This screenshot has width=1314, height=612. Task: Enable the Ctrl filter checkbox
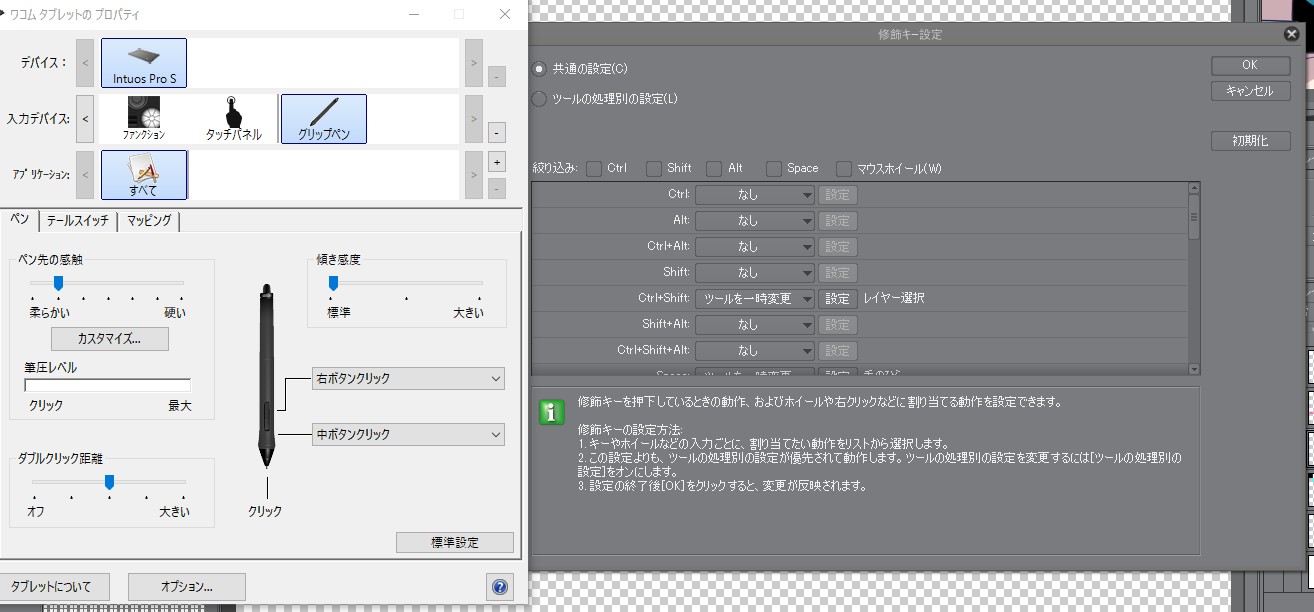click(x=595, y=168)
